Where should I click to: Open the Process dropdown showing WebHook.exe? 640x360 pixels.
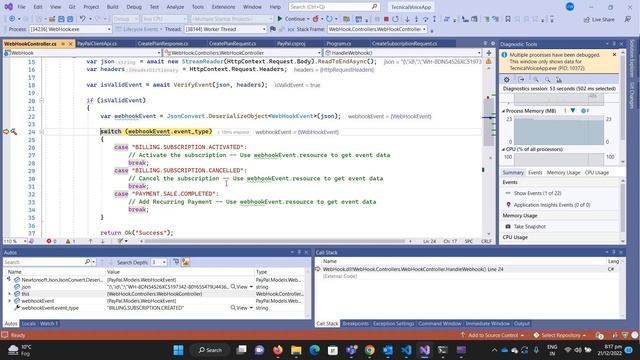pos(70,29)
